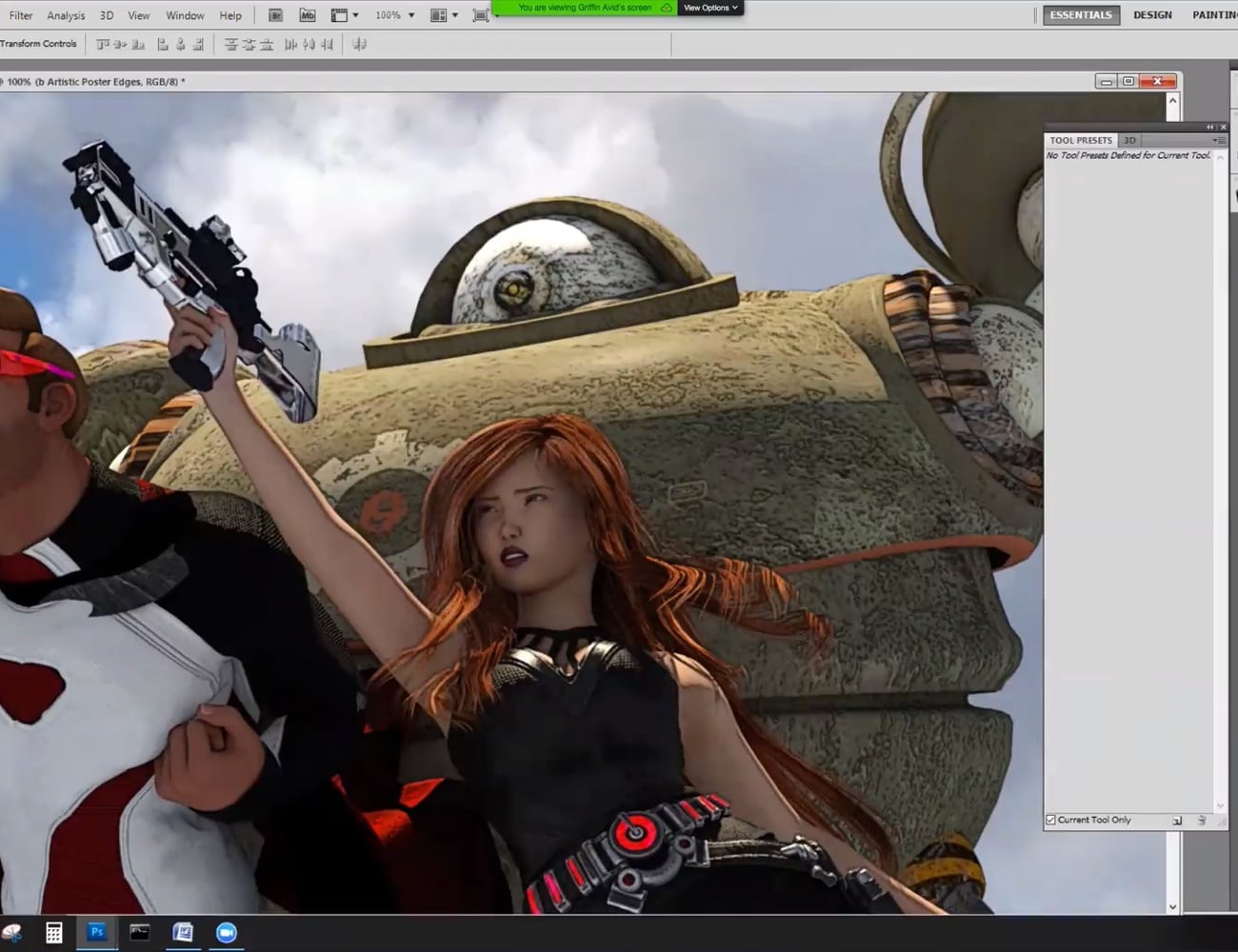The width and height of the screenshot is (1238, 952).
Task: Open the Filter menu
Action: point(21,14)
